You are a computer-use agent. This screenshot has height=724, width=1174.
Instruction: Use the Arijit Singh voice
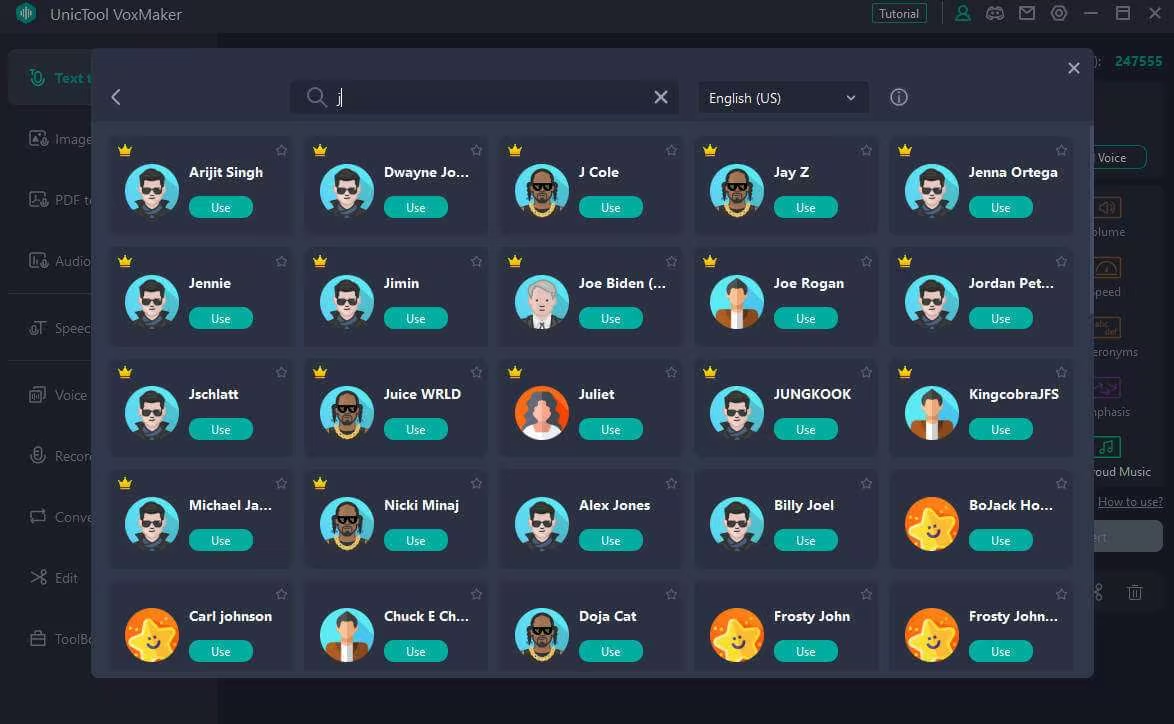(221, 207)
